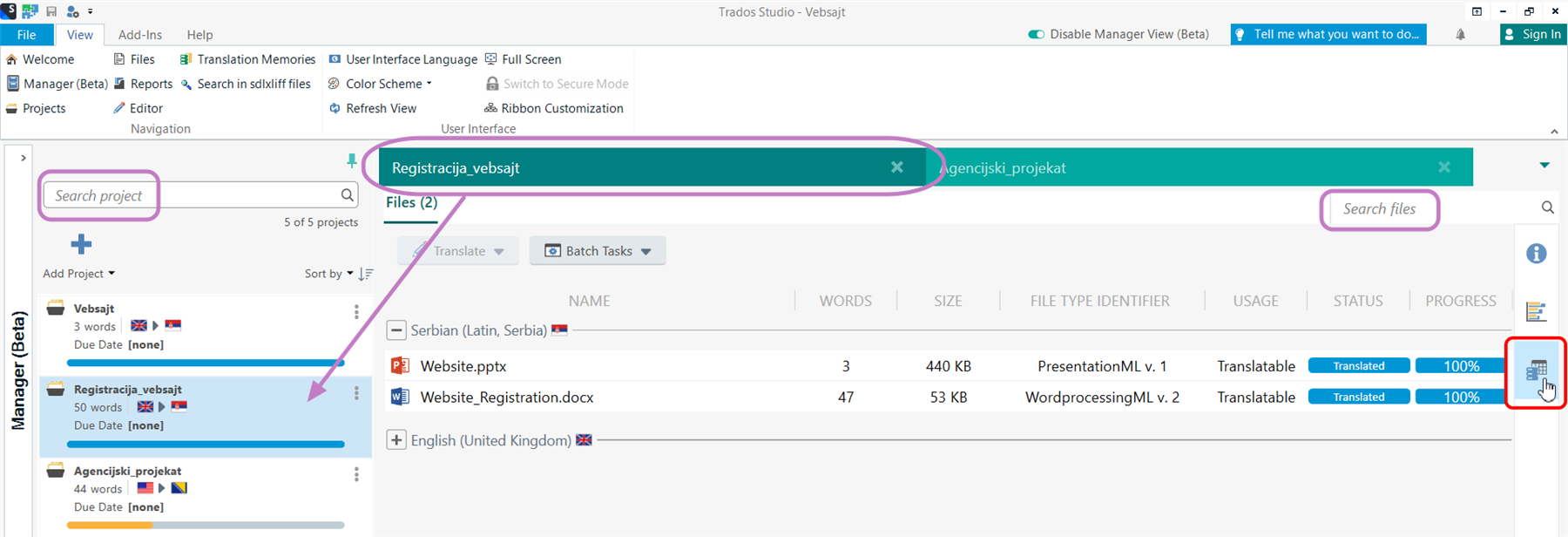
Task: Click the project search magnifier icon
Action: 348,195
